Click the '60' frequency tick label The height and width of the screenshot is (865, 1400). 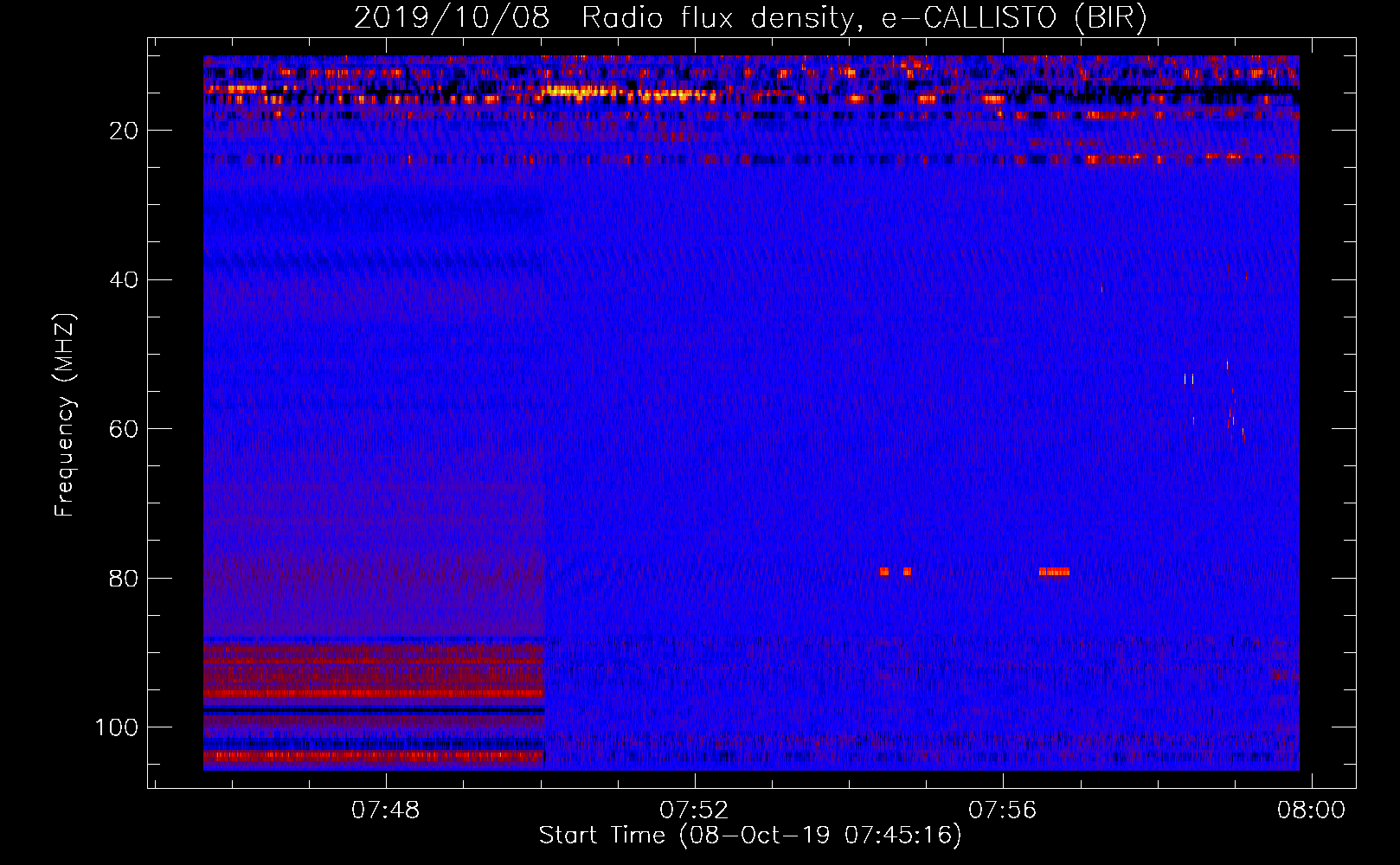124,429
